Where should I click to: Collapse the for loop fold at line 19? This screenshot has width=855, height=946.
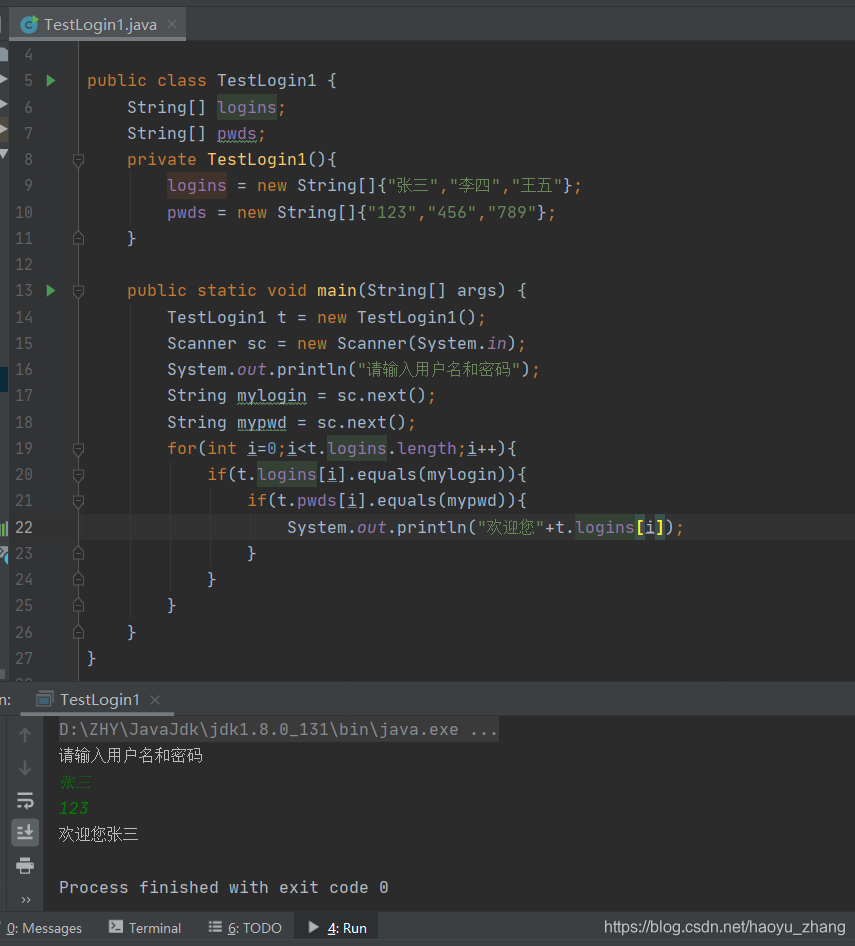click(78, 449)
